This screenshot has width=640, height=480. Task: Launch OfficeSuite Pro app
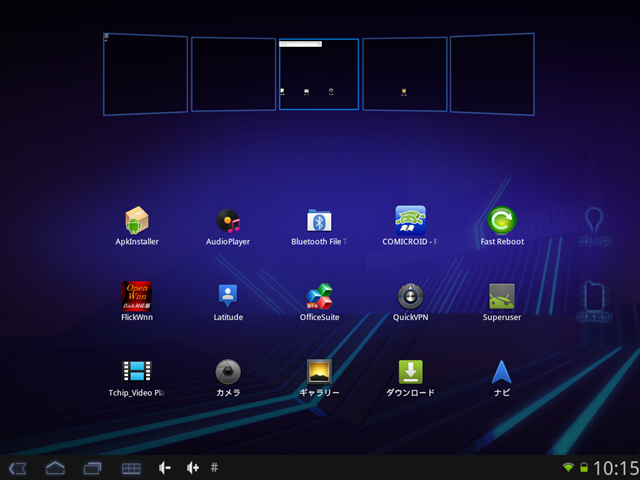[x=319, y=301]
